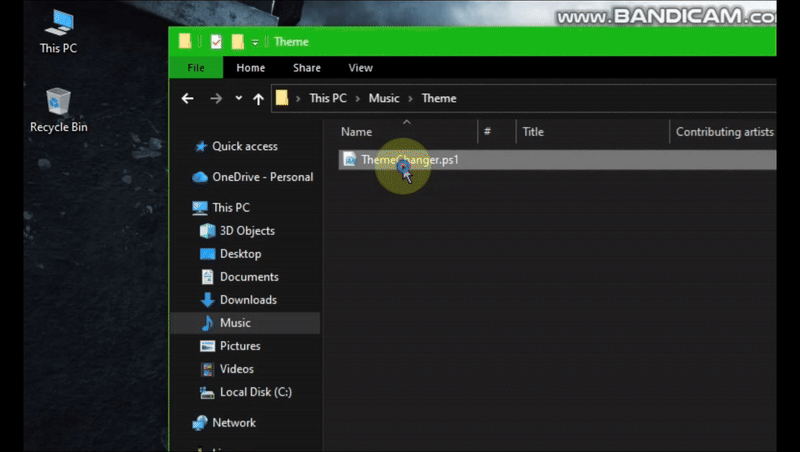Click the Forward navigation arrow

(216, 98)
